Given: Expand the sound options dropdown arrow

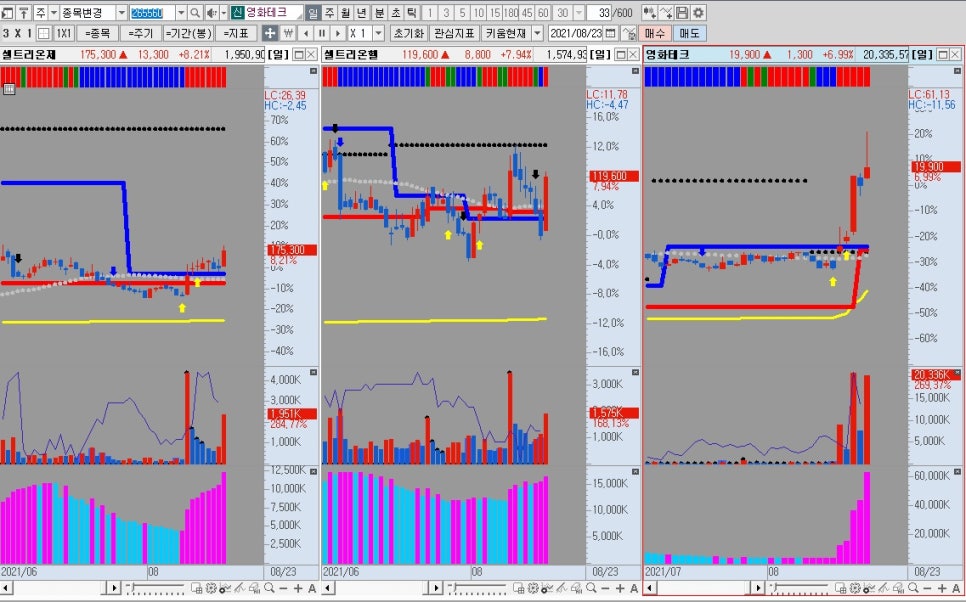Looking at the screenshot, I should [x=222, y=12].
